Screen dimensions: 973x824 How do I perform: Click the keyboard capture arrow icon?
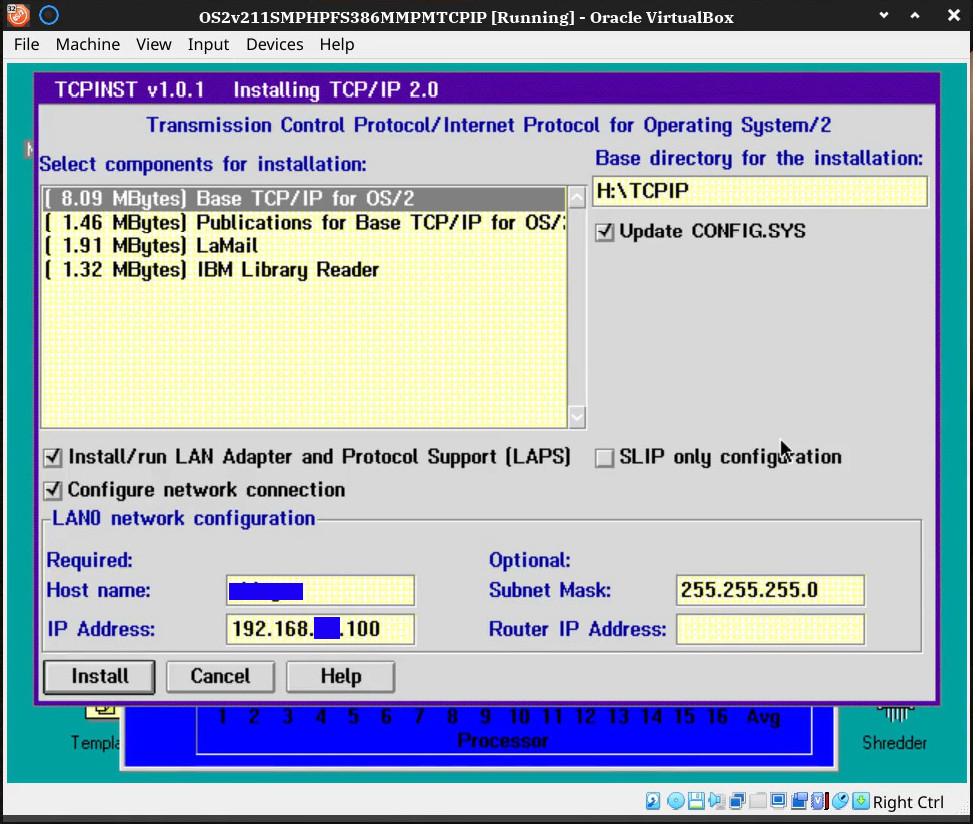[861, 801]
